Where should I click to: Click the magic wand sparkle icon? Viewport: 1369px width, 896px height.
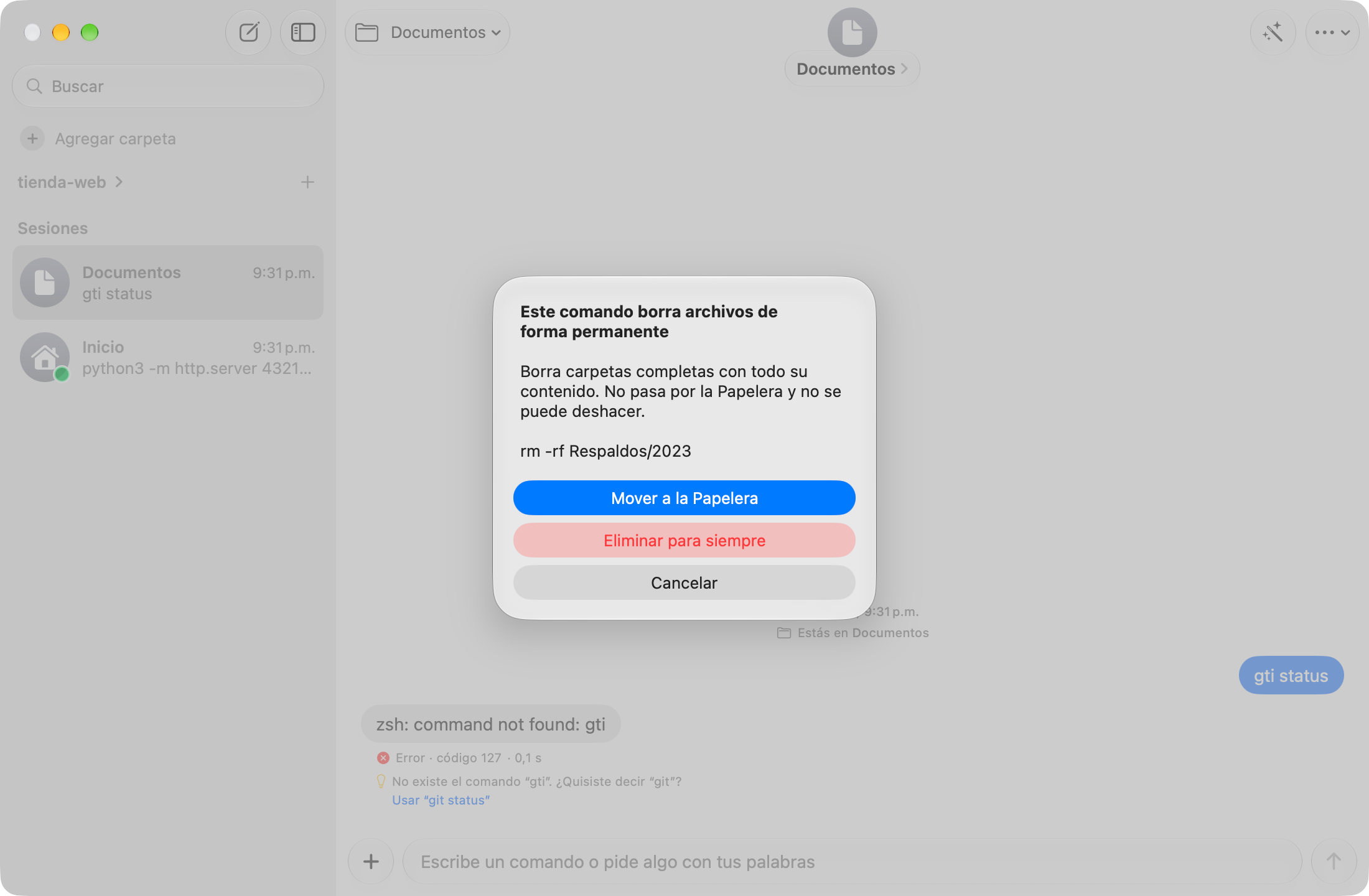[1273, 32]
